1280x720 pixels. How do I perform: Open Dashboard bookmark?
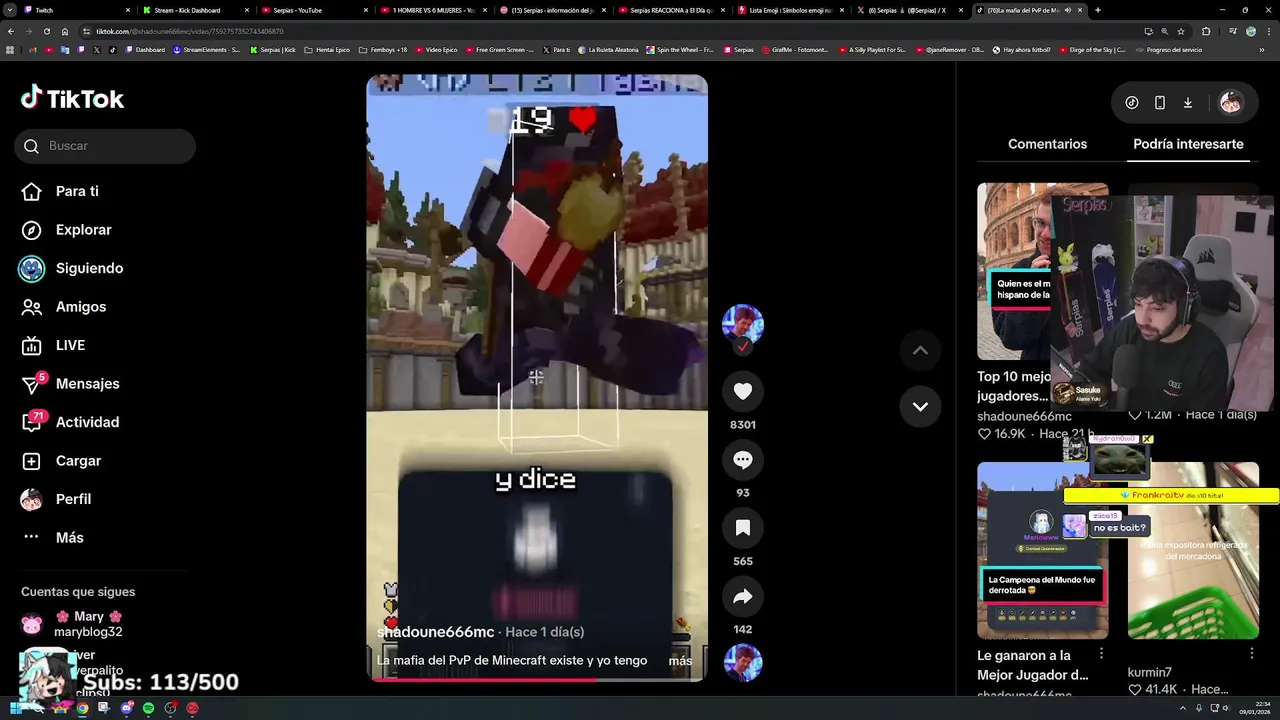point(145,49)
